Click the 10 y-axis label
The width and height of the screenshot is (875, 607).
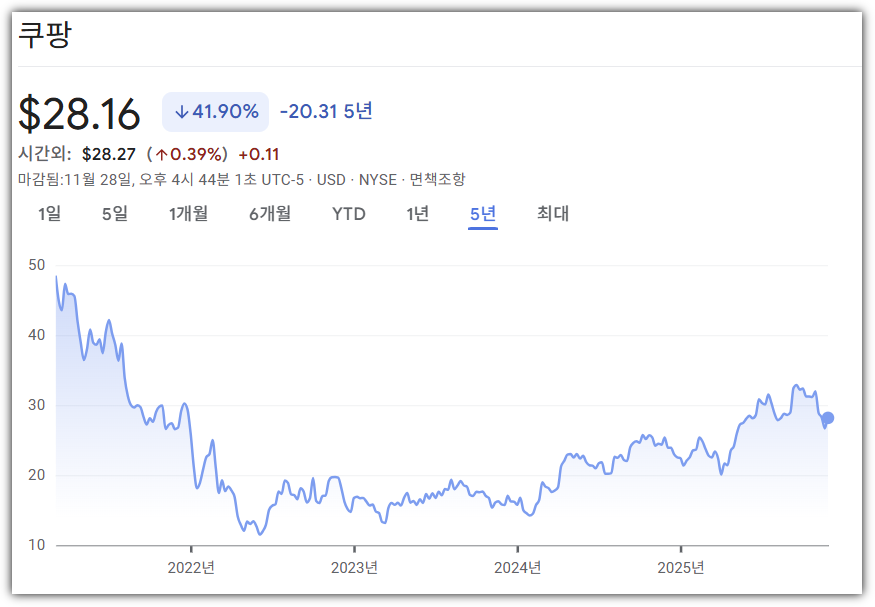(37, 545)
